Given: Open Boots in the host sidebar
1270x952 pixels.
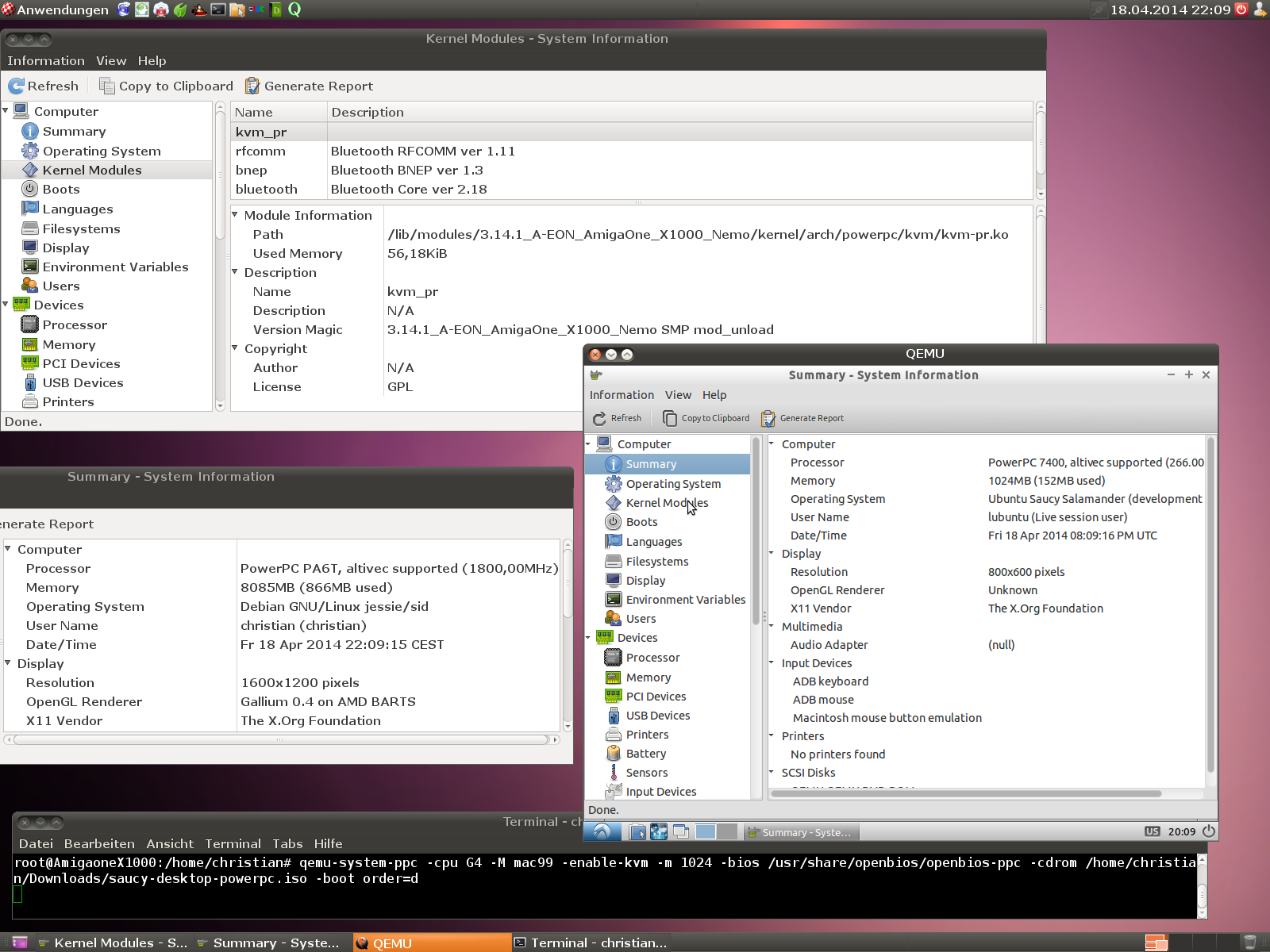Looking at the screenshot, I should 60,189.
